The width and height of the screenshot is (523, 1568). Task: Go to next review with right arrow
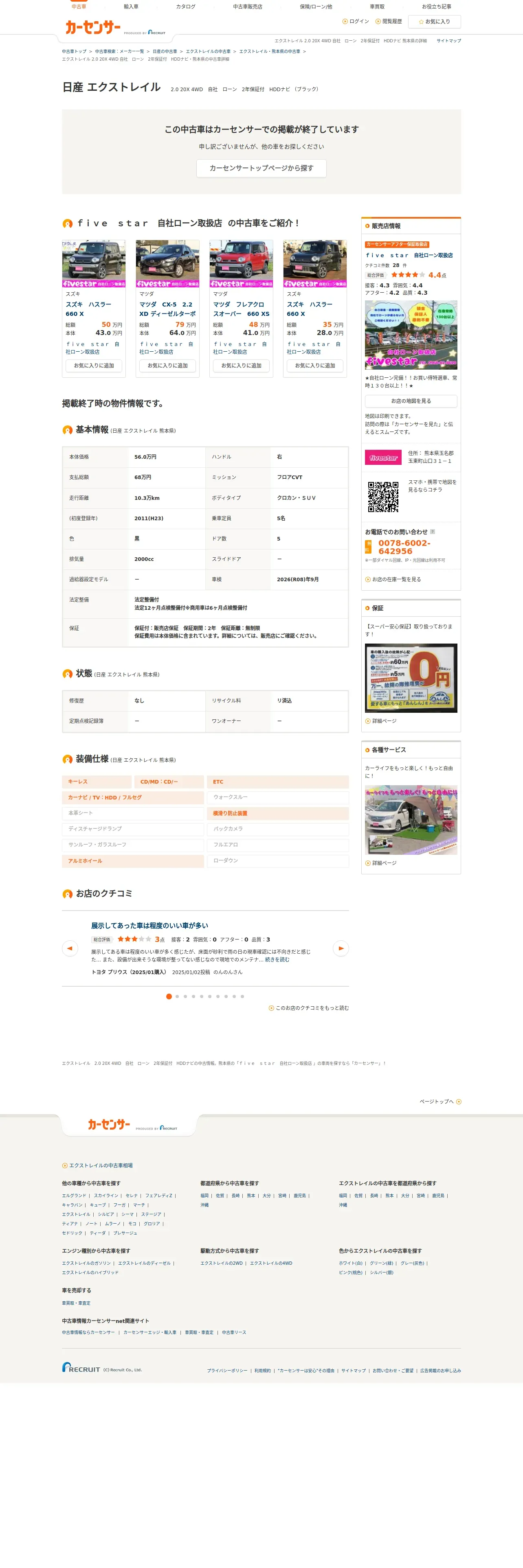click(341, 948)
